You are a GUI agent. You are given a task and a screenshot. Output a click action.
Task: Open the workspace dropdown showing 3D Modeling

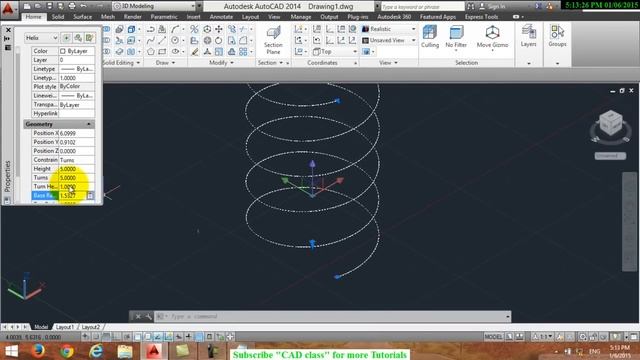click(154, 6)
